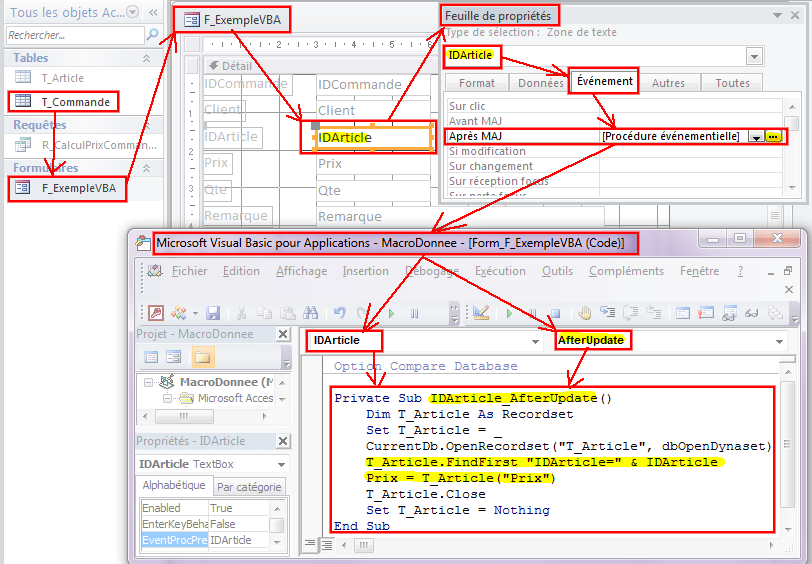812x564 pixels.
Task: Select the Alphabétique tab in Propriétés
Action: coord(174,485)
